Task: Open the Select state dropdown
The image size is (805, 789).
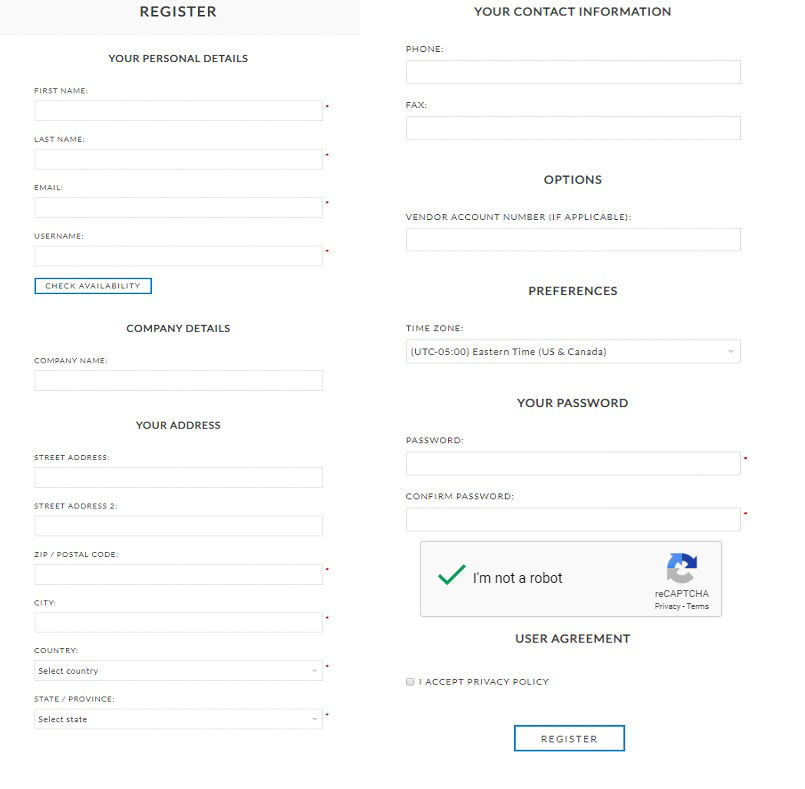Action: 178,719
